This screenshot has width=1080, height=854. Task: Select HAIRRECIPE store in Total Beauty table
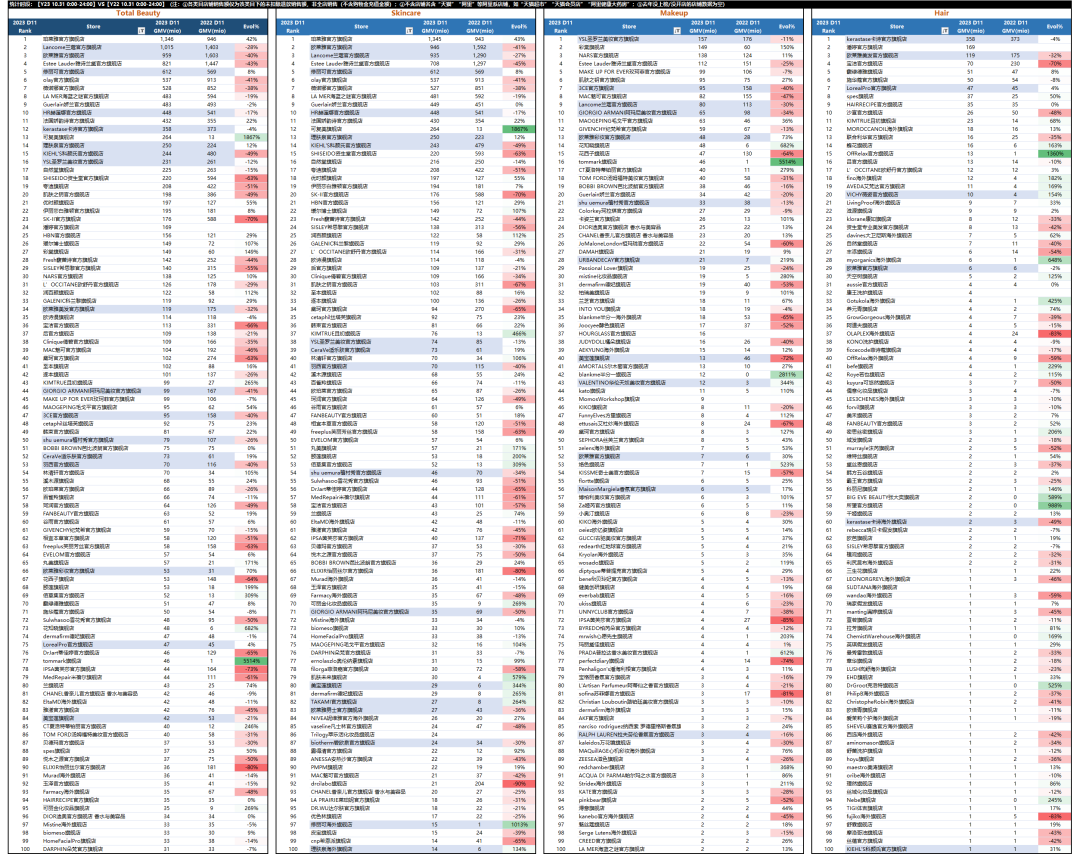(71, 800)
